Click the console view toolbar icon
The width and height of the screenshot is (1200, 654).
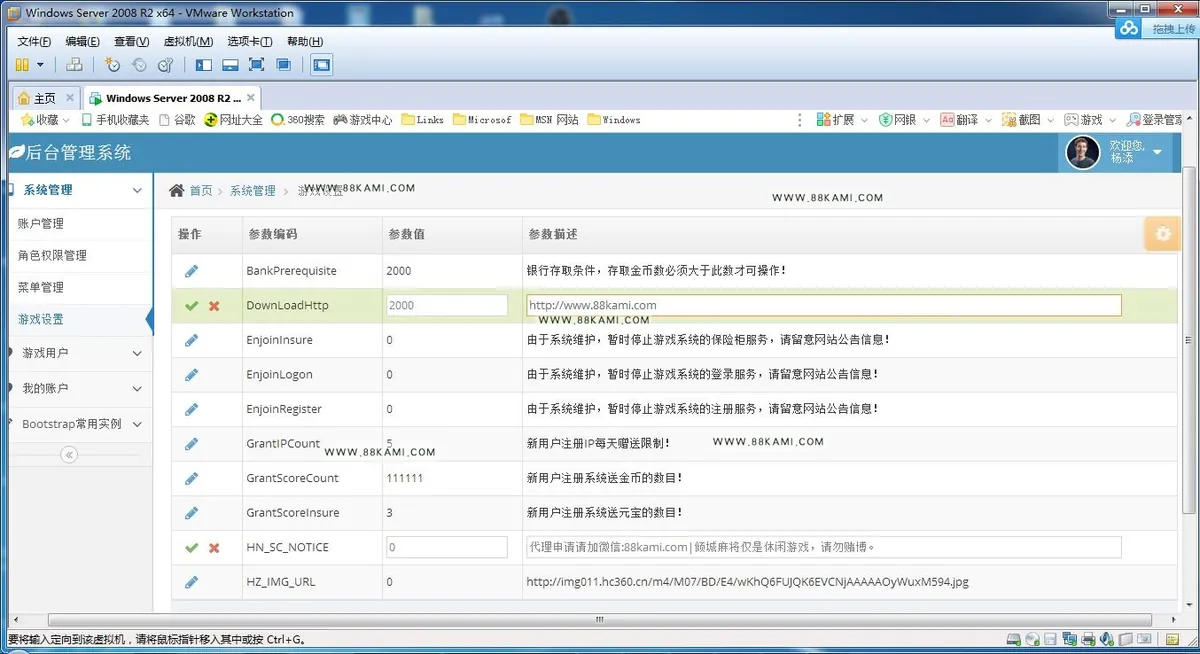point(321,65)
